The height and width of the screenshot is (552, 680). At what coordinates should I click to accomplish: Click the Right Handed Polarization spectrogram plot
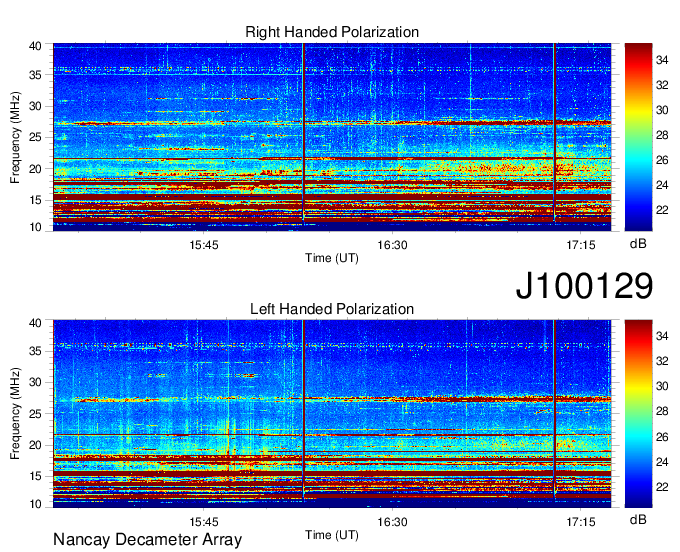click(332, 137)
